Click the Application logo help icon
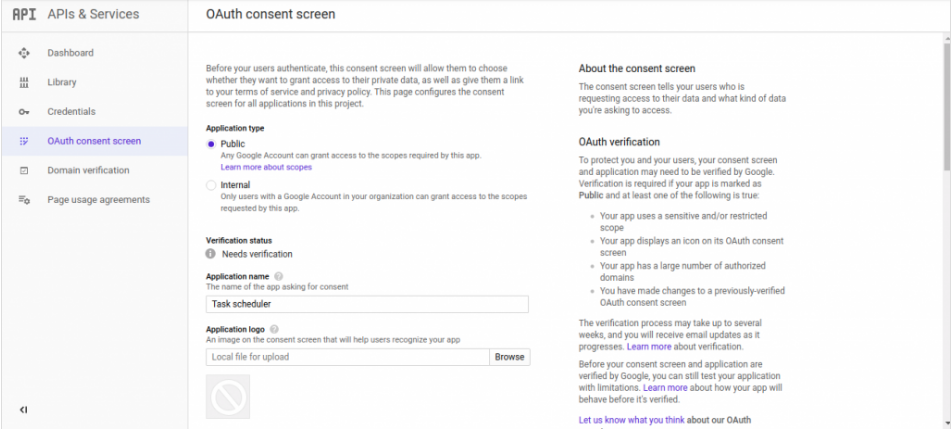This screenshot has height=429, width=952. click(x=274, y=329)
